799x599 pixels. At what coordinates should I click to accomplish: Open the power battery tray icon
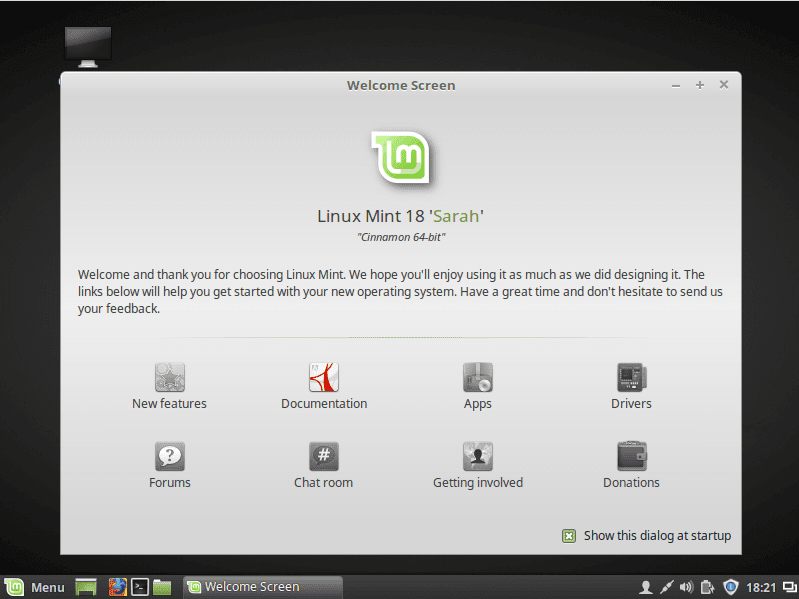click(x=707, y=587)
